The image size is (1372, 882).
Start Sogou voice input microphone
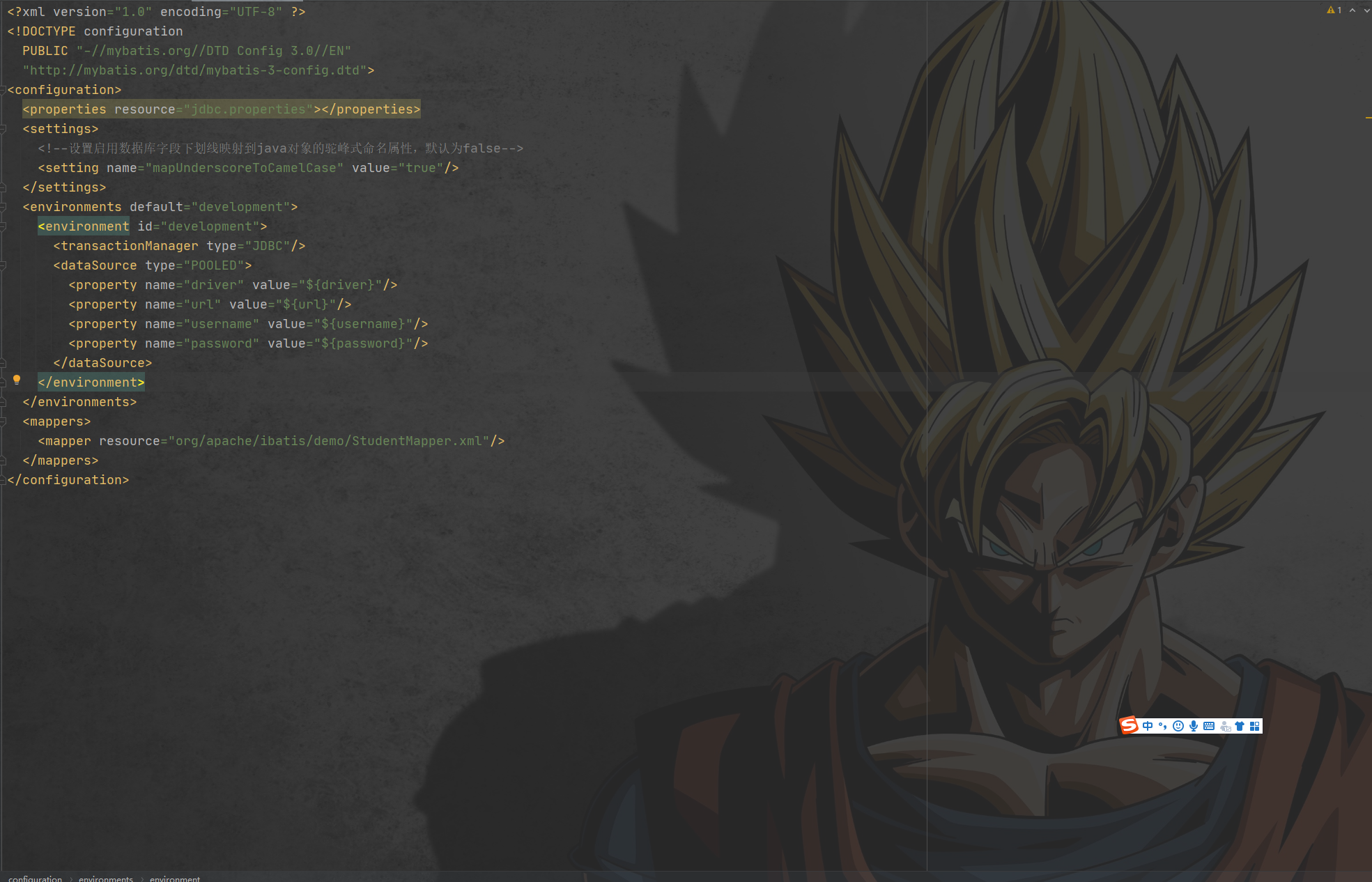[x=1194, y=726]
